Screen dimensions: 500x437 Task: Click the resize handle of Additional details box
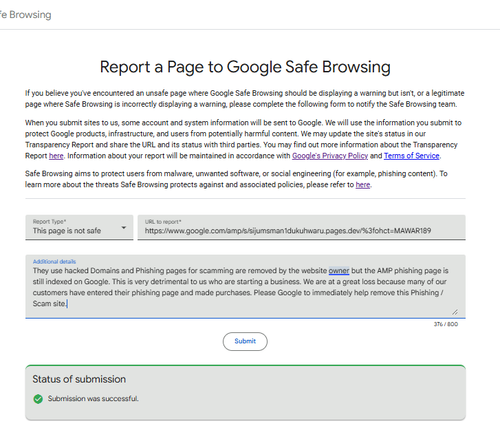pyautogui.click(x=455, y=312)
